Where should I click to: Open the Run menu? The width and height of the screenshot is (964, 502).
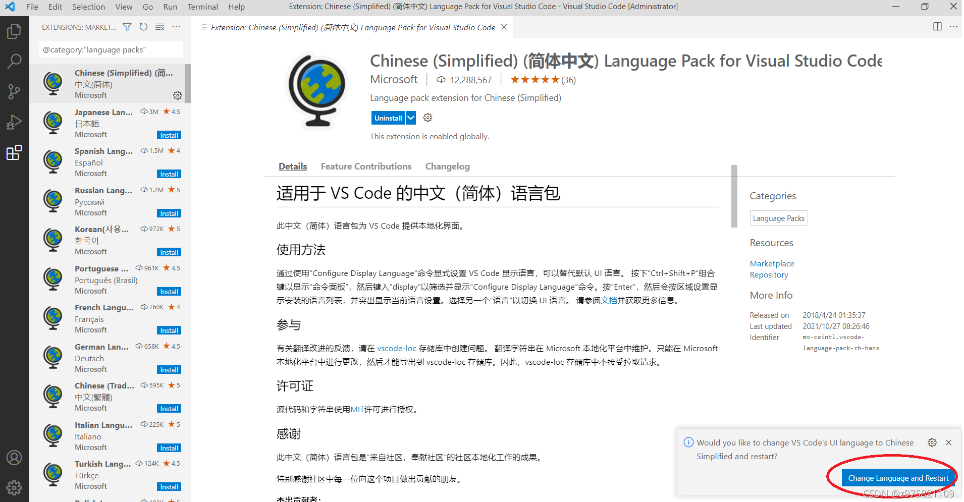click(170, 7)
